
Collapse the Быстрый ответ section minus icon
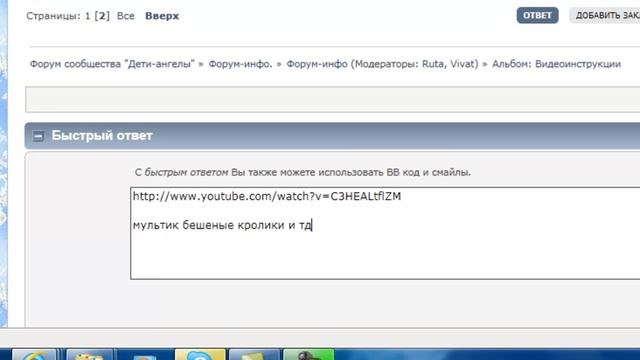[x=38, y=136]
